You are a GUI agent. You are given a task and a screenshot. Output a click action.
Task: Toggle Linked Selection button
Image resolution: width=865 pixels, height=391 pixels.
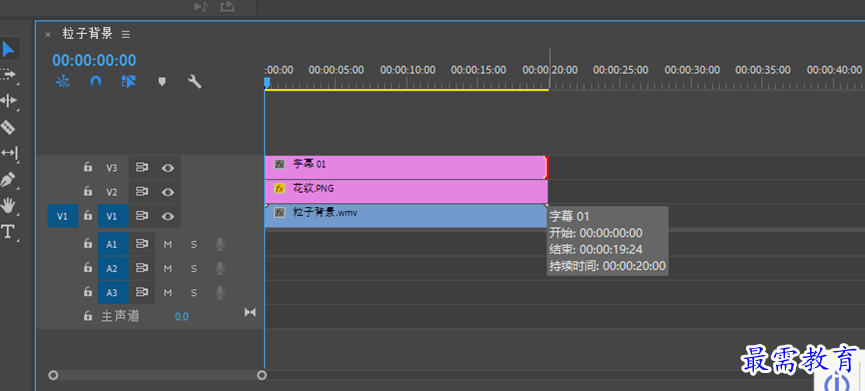click(x=129, y=82)
